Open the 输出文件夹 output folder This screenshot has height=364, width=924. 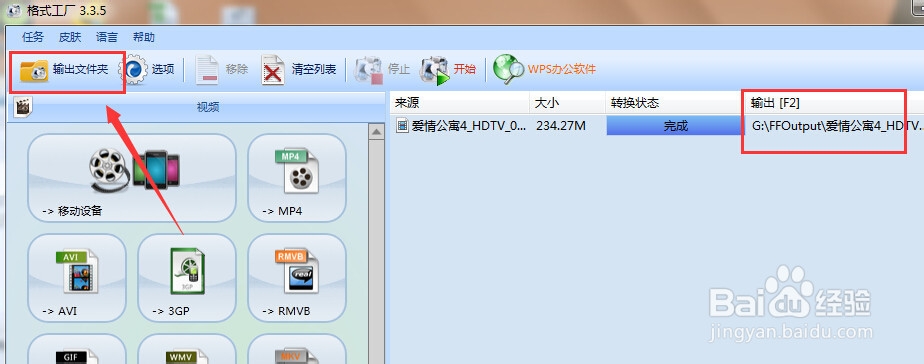pyautogui.click(x=64, y=70)
